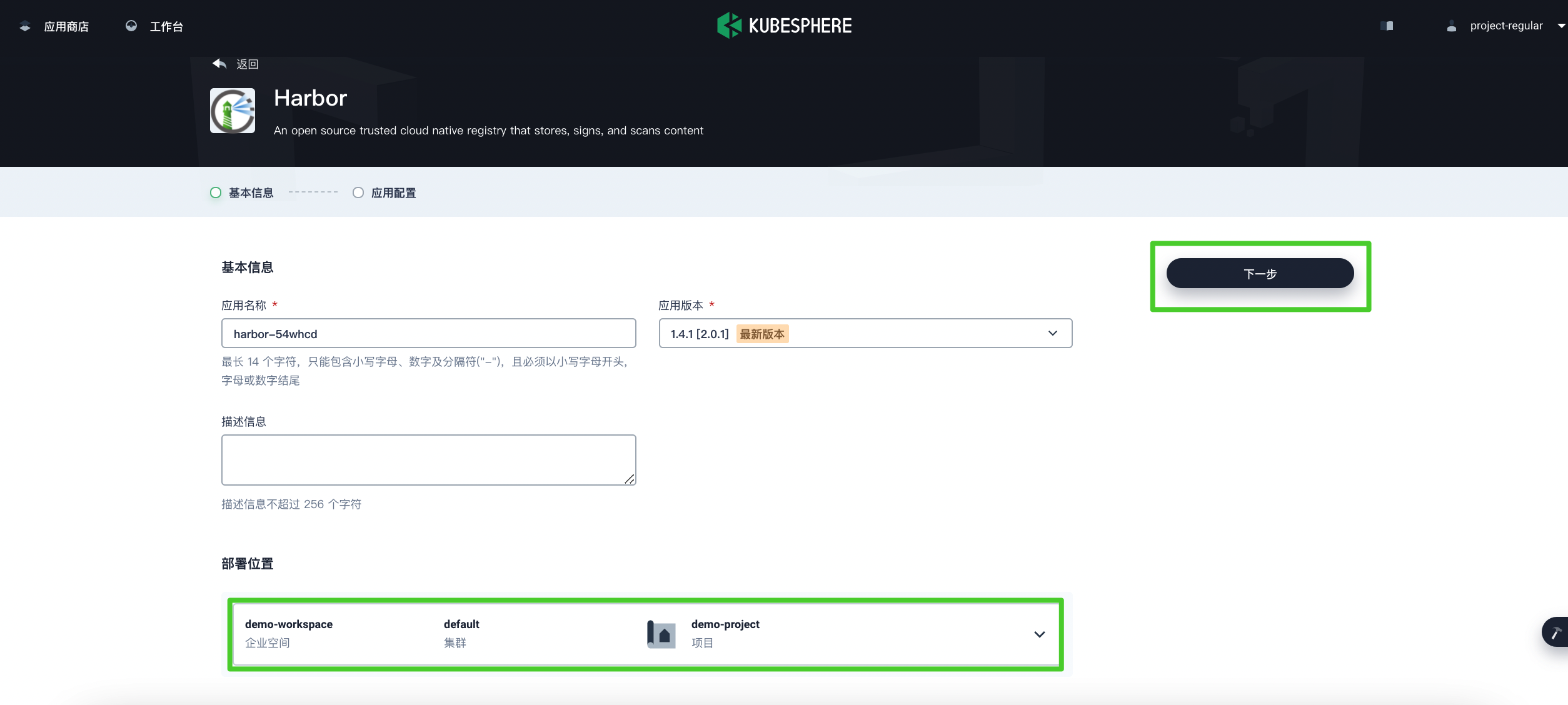This screenshot has width=1568, height=705.
Task: Click the floating tool icon at bottom right
Action: point(1556,631)
